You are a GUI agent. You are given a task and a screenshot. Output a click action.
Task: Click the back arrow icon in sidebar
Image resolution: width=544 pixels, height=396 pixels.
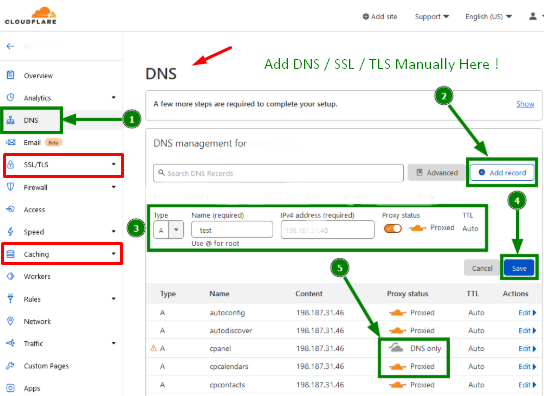point(10,46)
